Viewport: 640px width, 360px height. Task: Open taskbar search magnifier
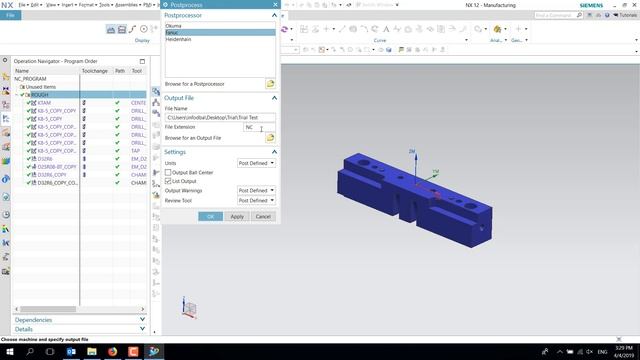tap(30, 351)
